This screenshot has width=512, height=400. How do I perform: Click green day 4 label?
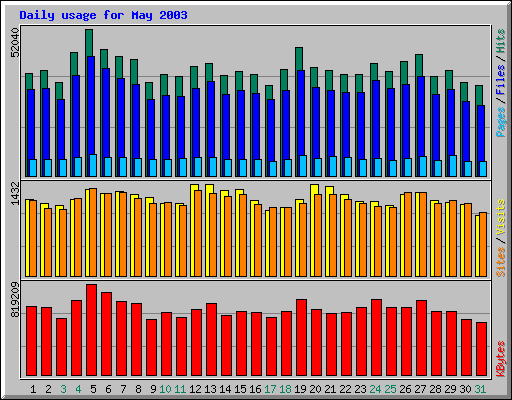point(78,389)
